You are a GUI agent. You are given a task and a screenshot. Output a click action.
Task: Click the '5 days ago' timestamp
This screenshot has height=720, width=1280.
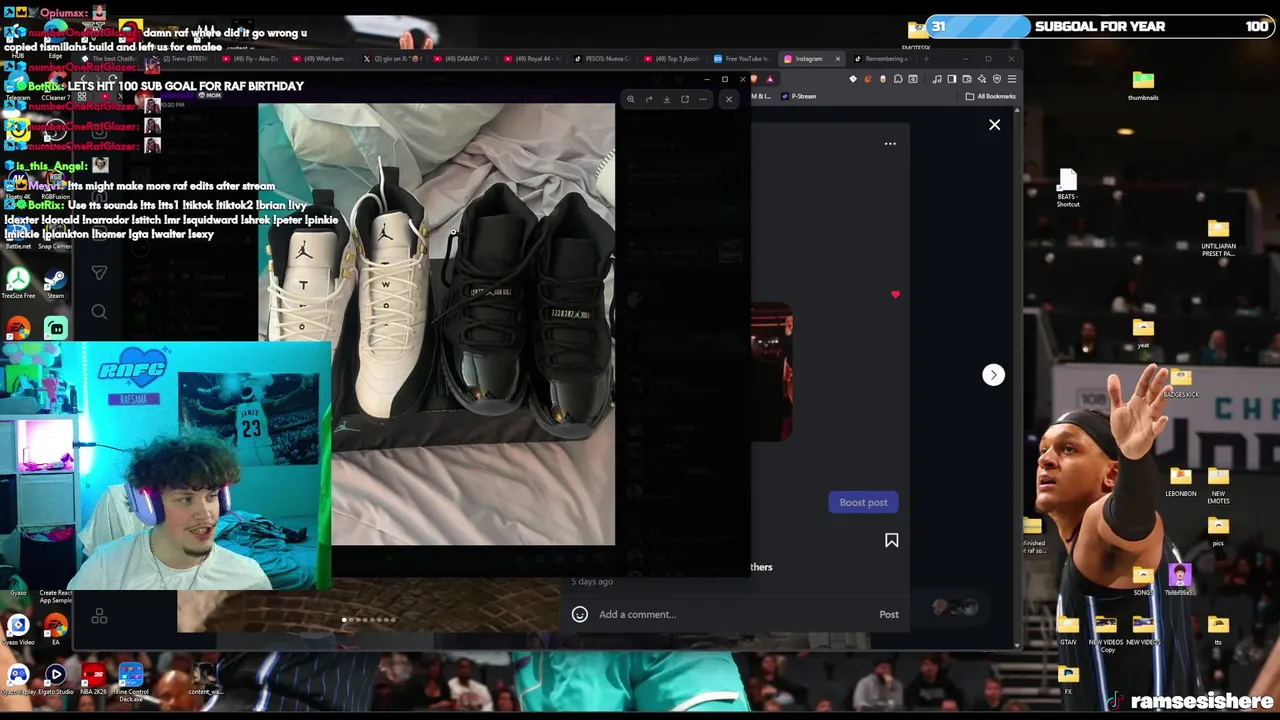592,581
